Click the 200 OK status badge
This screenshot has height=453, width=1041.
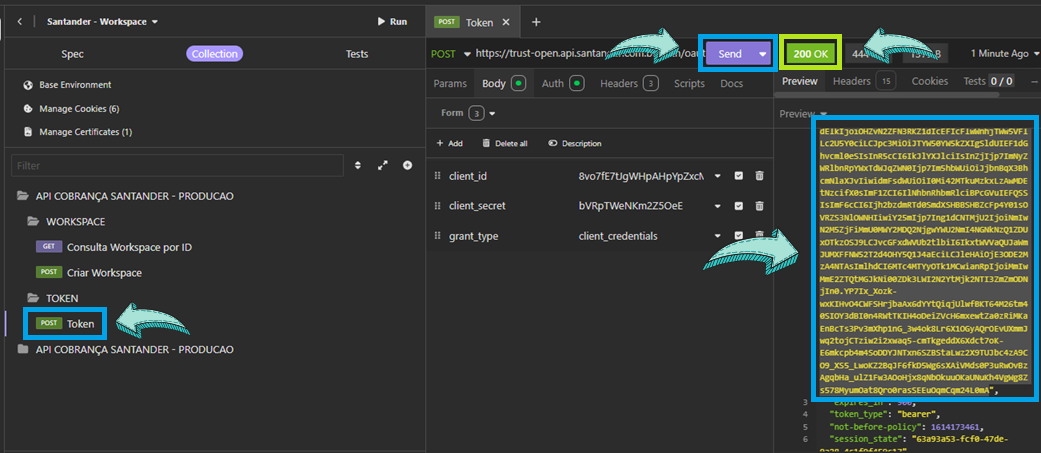tap(810, 54)
